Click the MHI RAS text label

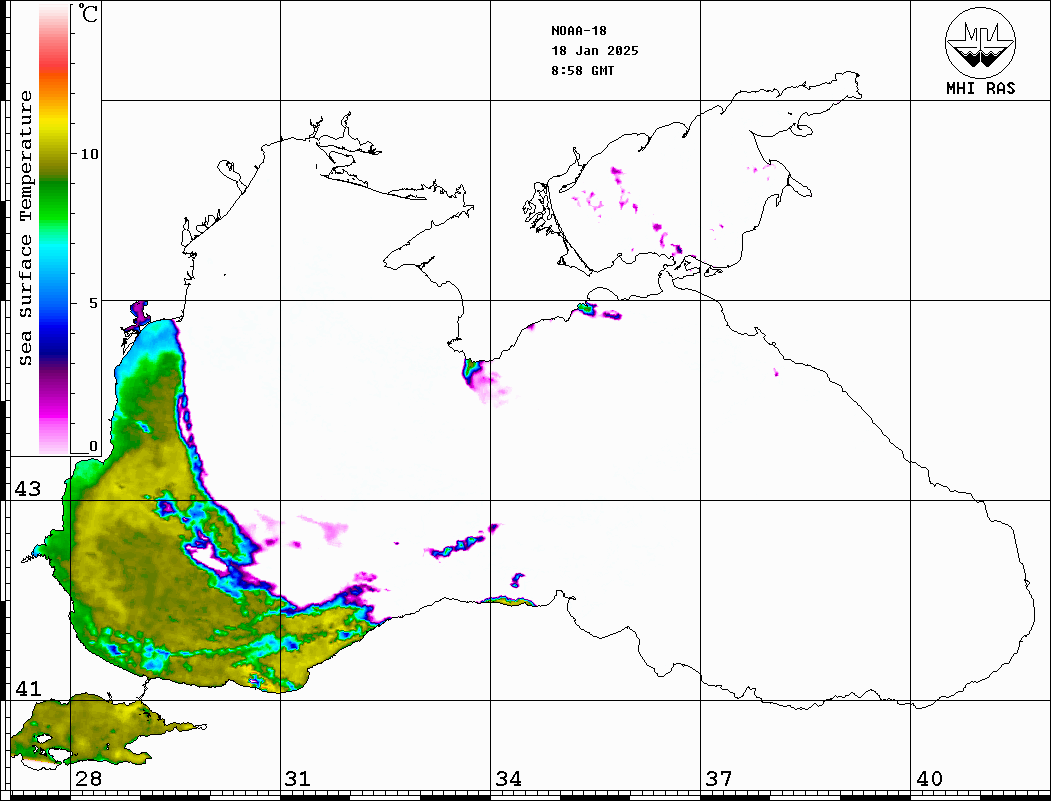[981, 88]
